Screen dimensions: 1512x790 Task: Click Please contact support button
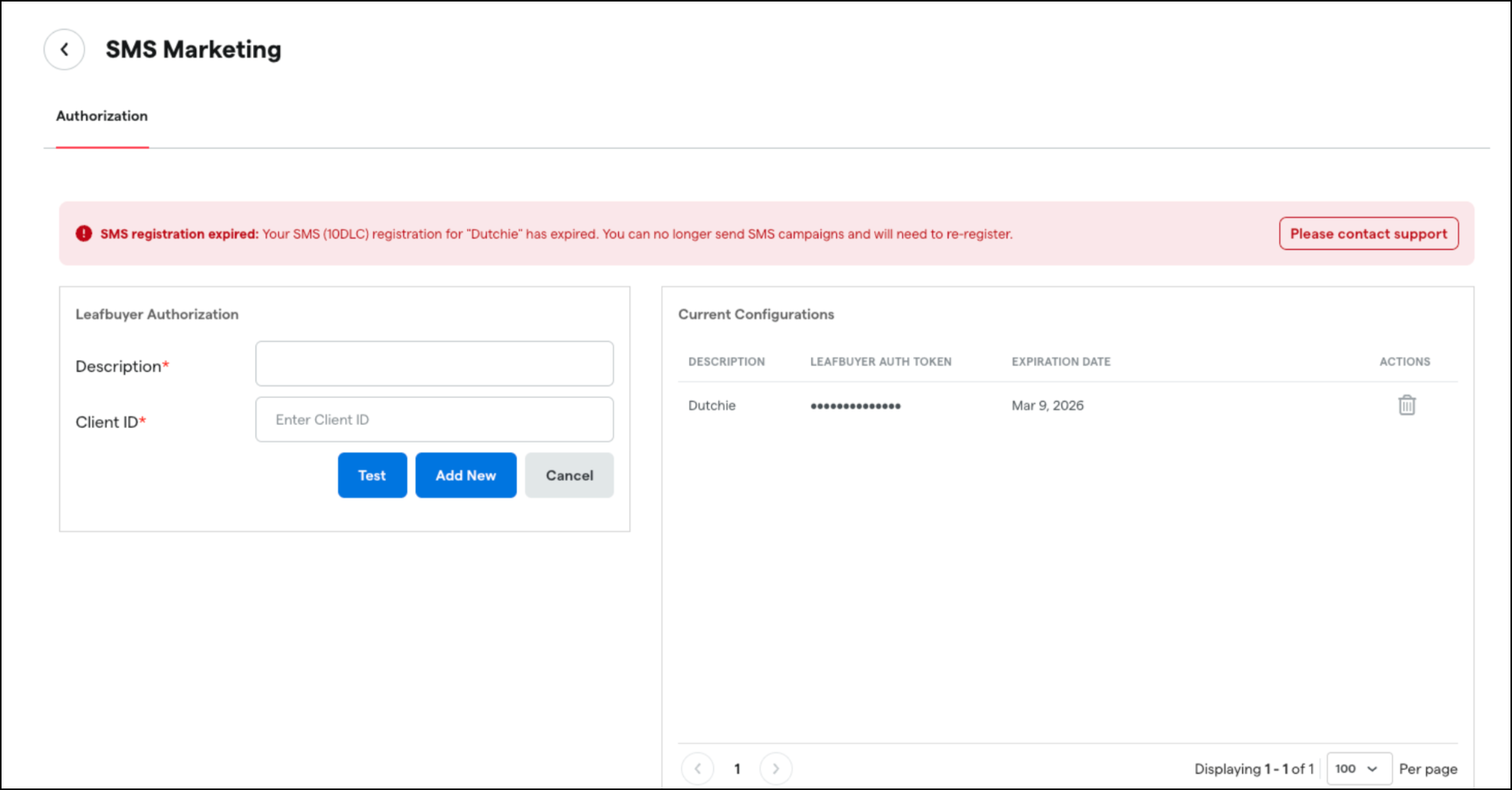tap(1369, 234)
